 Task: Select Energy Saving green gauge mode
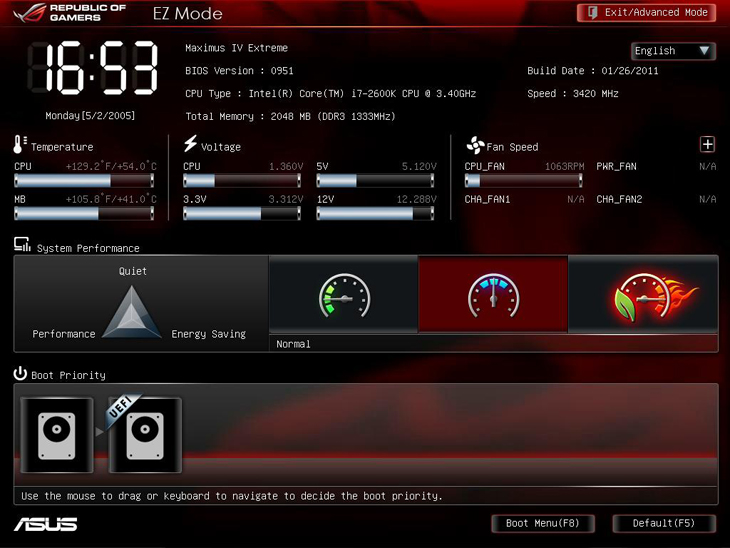(343, 295)
